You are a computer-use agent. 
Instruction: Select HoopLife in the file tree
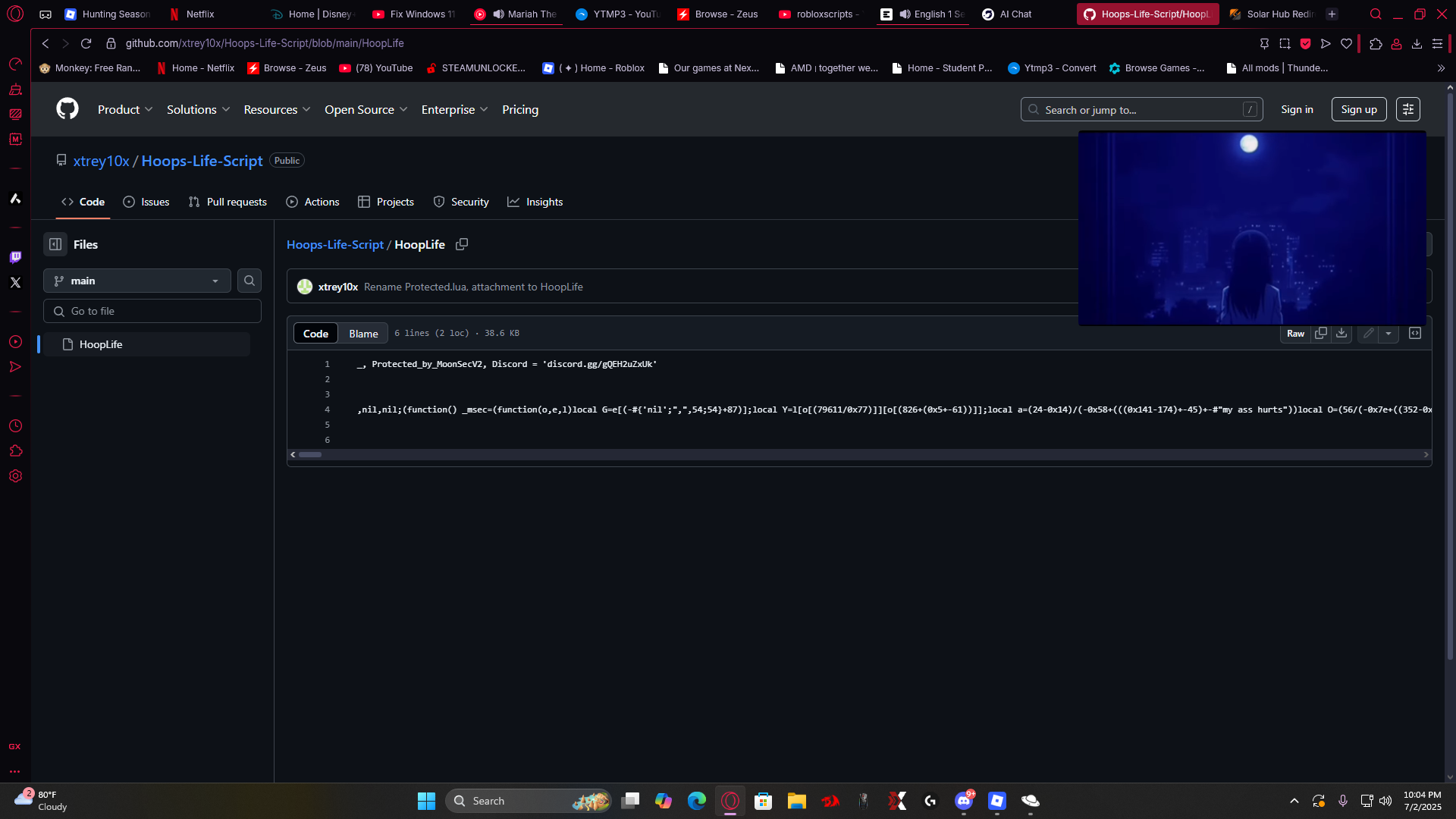tap(146, 344)
